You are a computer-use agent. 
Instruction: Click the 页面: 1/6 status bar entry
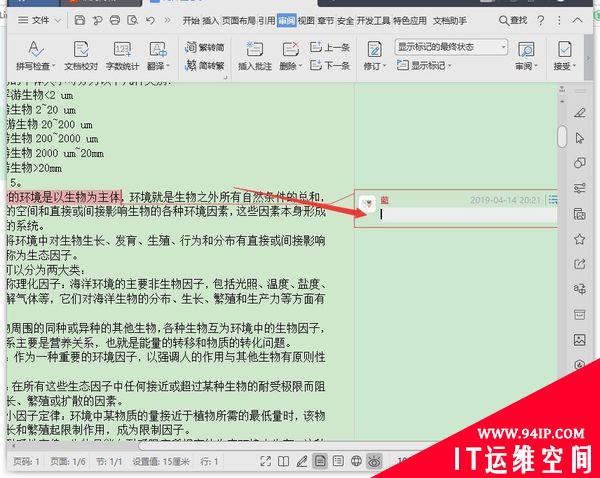(68, 462)
